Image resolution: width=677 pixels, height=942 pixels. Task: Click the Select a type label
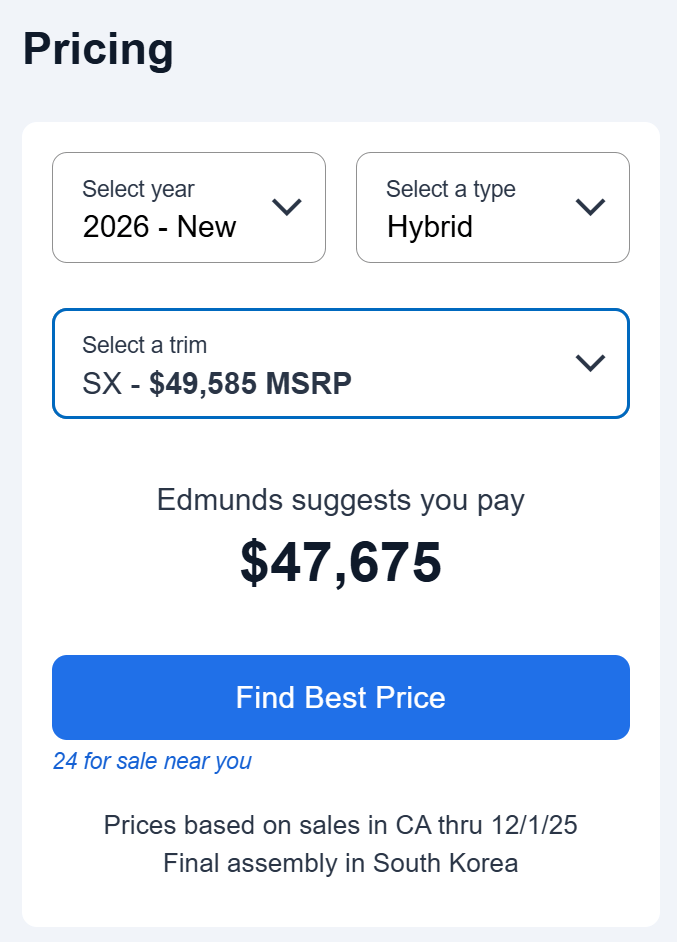(451, 189)
